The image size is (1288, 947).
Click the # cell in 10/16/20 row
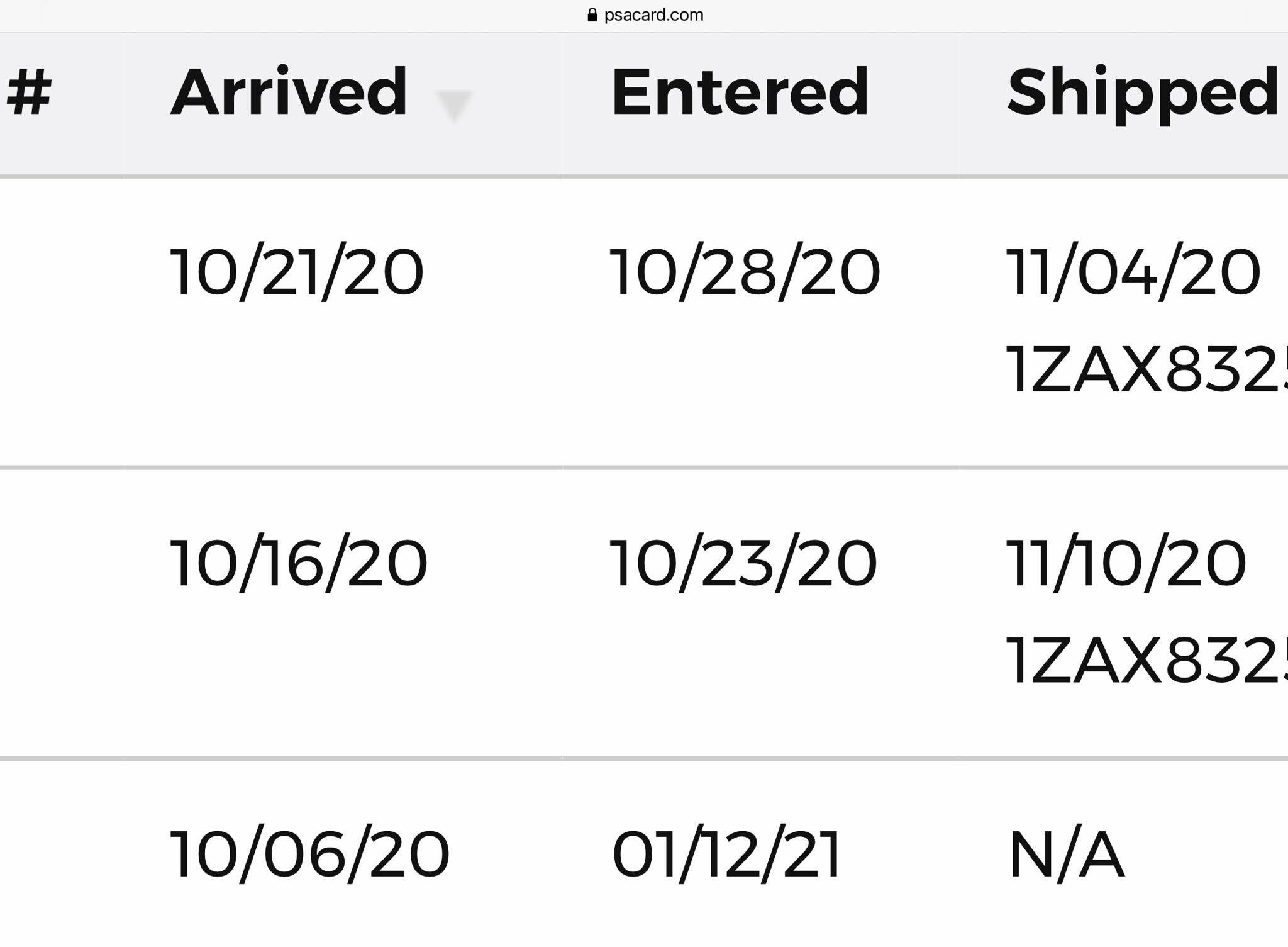click(x=62, y=614)
